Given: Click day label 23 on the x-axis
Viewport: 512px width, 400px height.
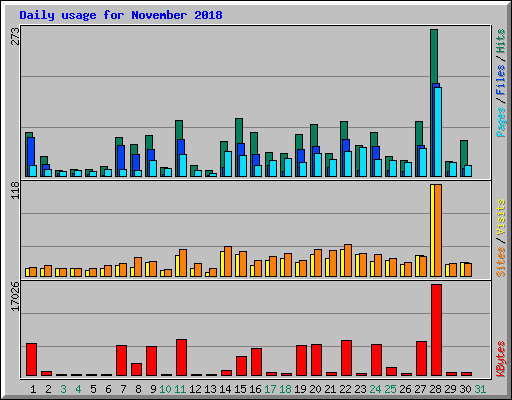Looking at the screenshot, I should [360, 389].
